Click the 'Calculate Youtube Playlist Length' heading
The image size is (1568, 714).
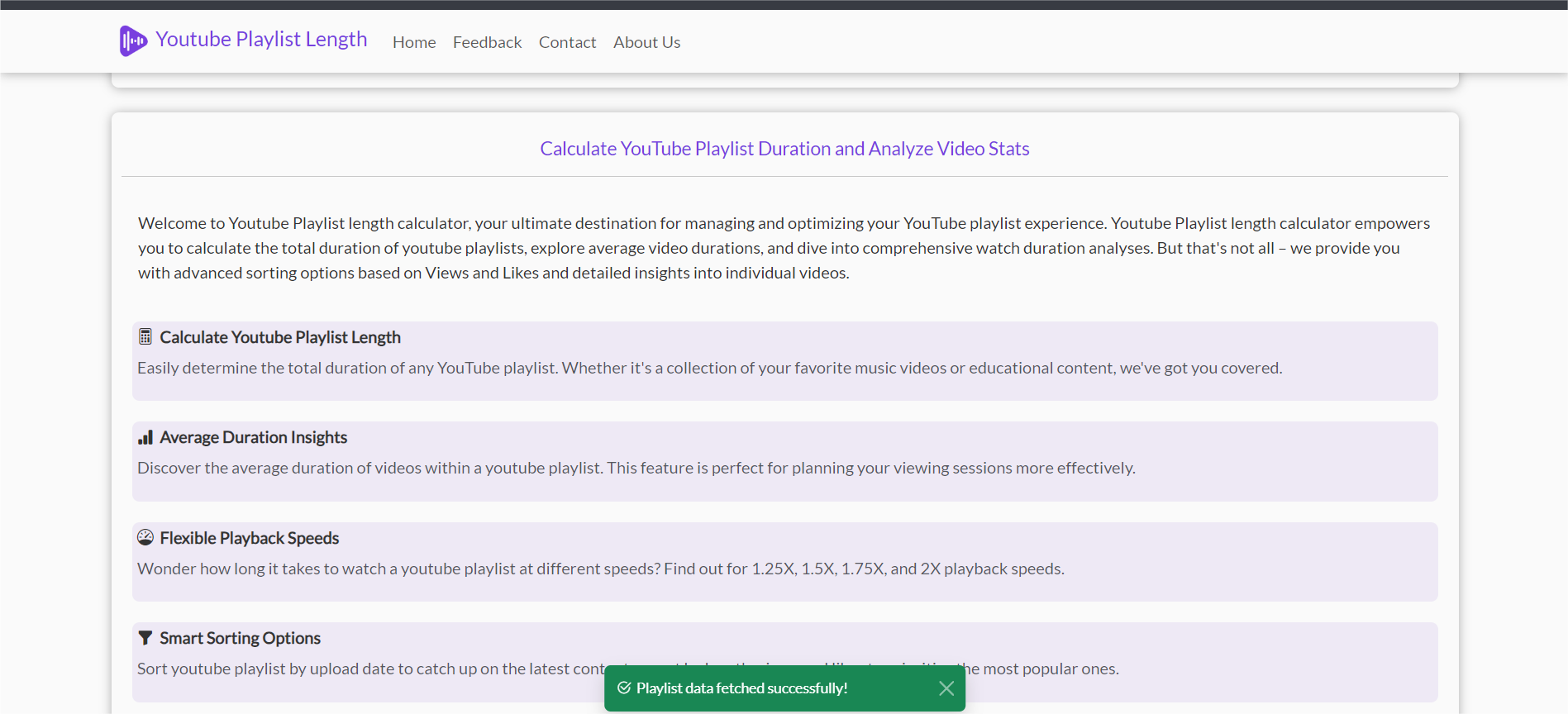coord(280,337)
